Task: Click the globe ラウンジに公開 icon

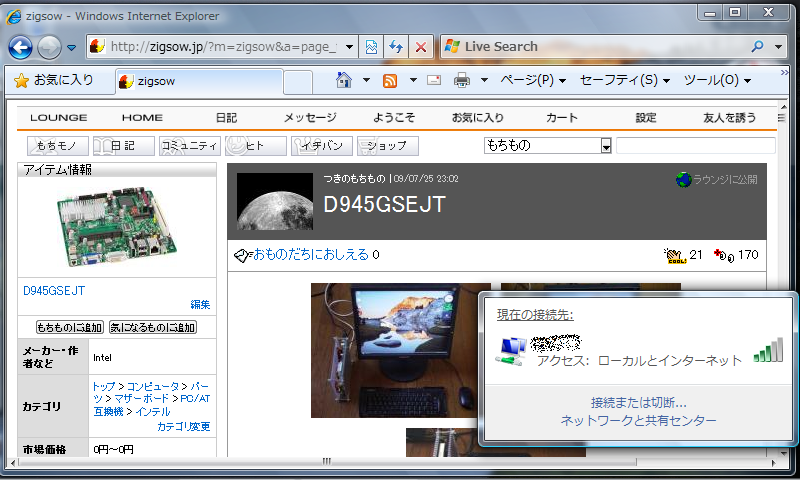Action: [683, 180]
